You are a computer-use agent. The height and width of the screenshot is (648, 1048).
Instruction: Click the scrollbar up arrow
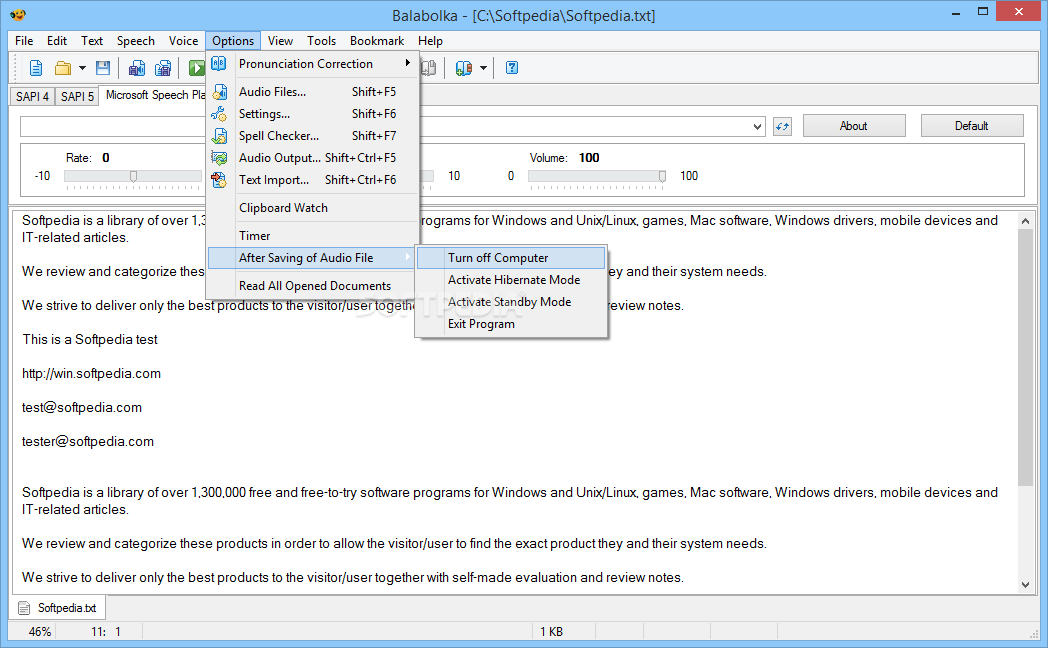click(x=1025, y=220)
